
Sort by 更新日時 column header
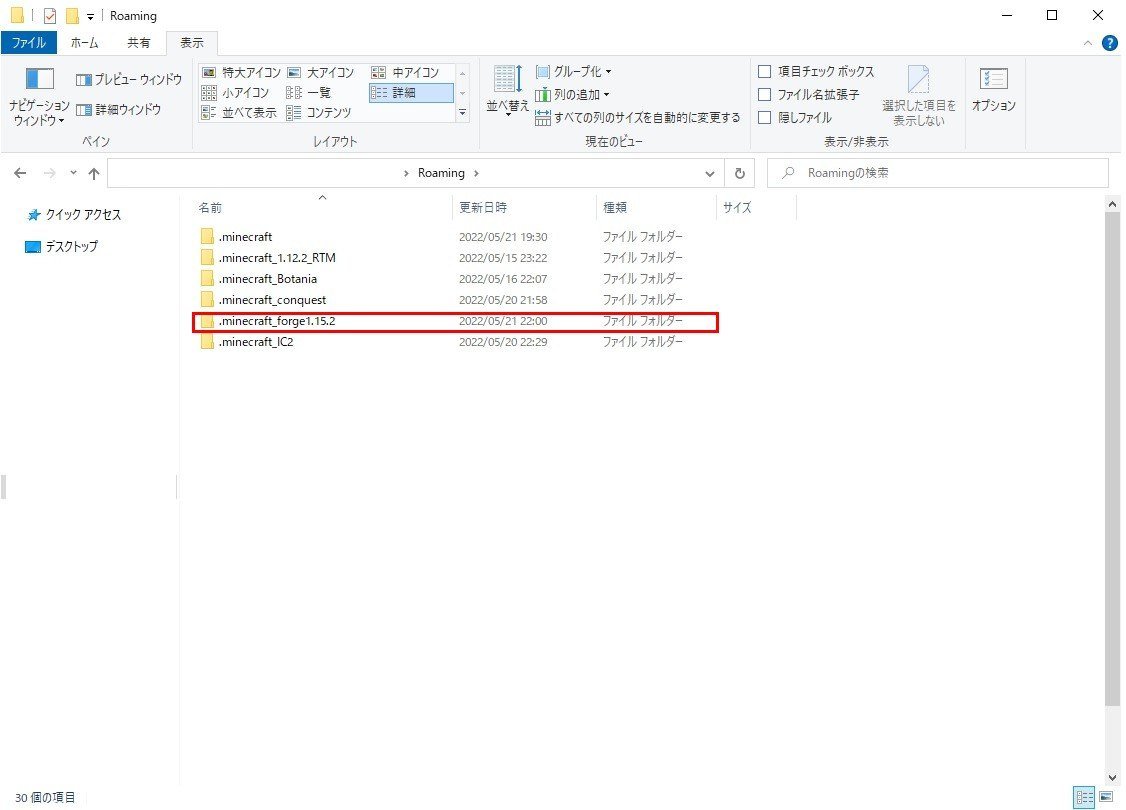point(524,208)
